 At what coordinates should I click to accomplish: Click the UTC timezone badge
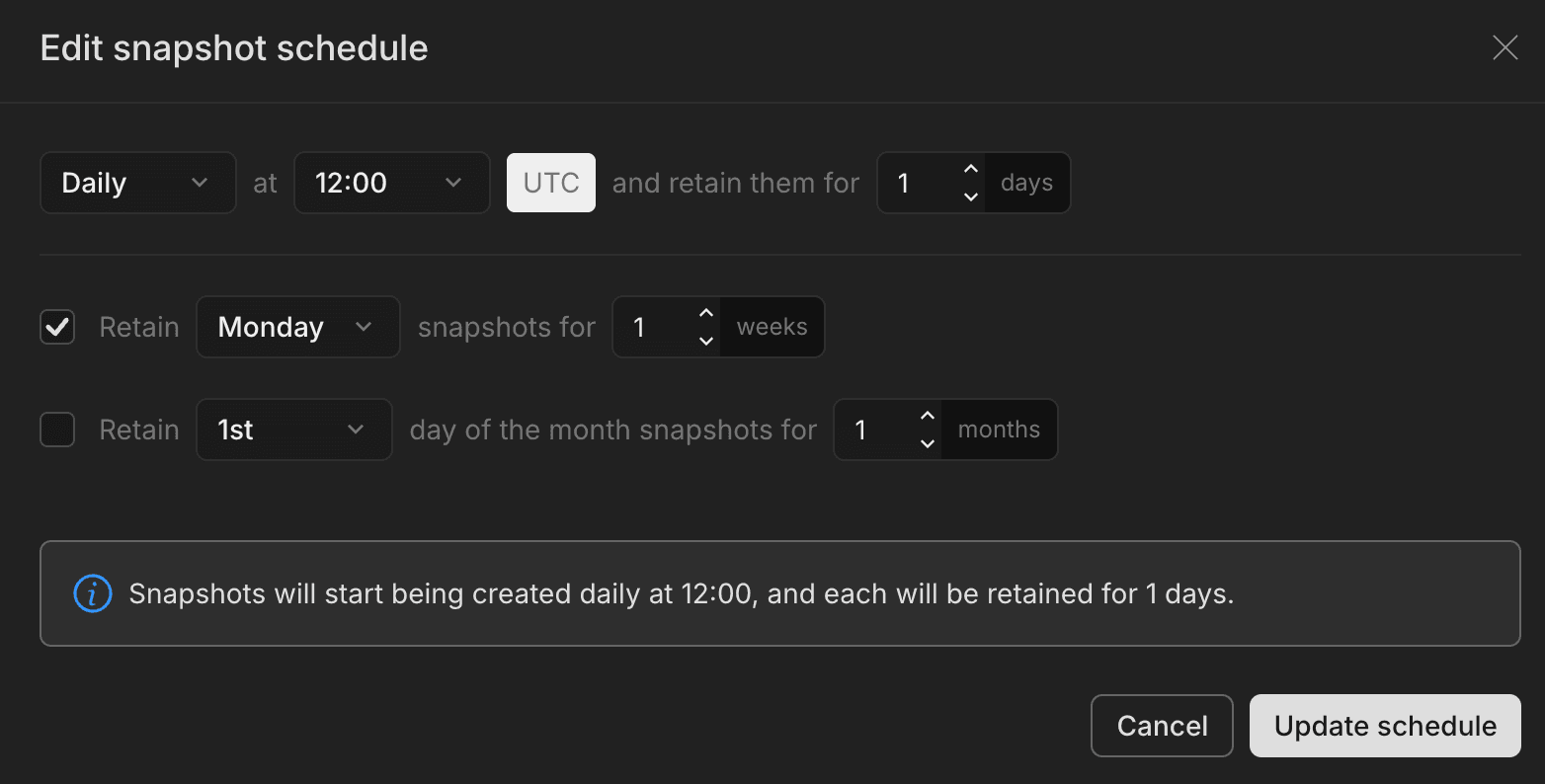(x=550, y=183)
